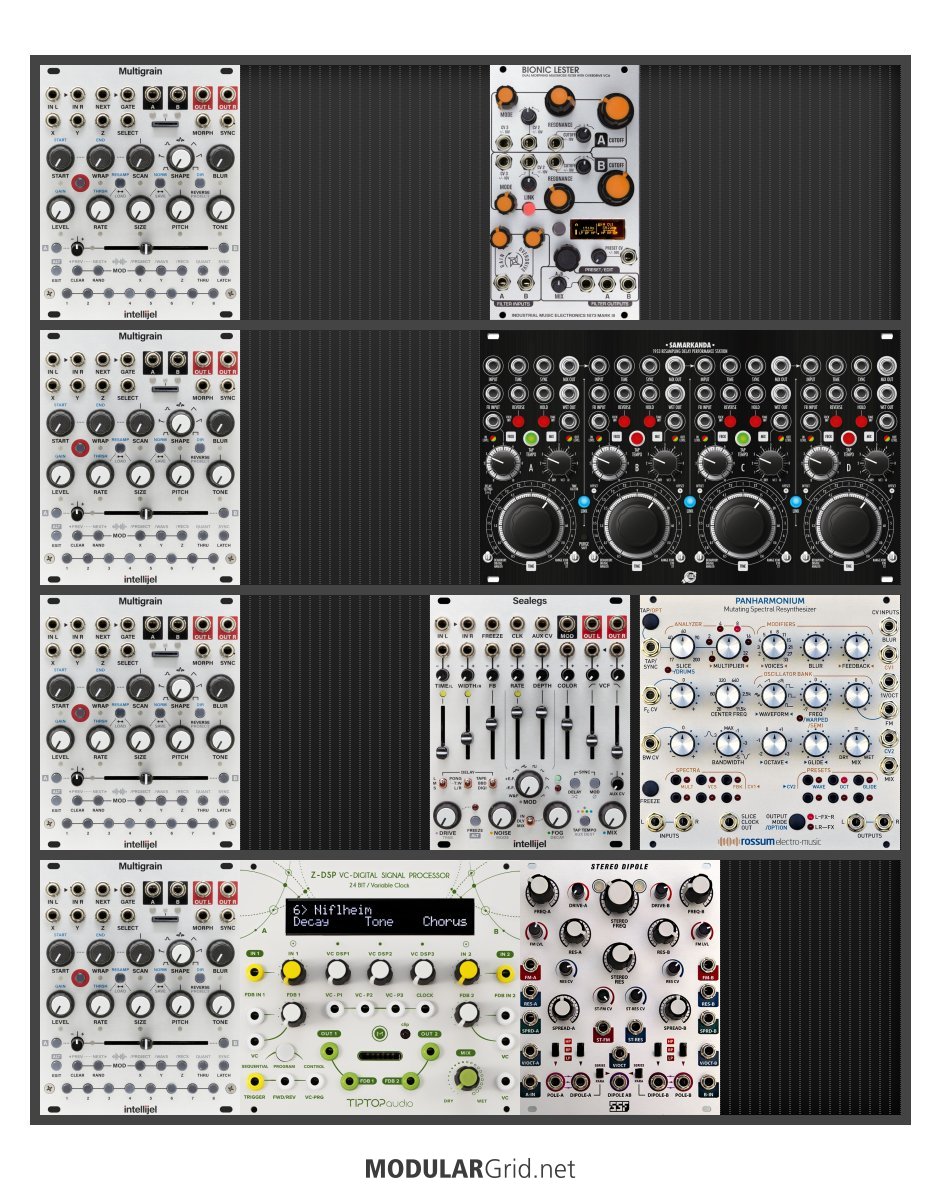Click the Panharmonium TAP/SYNC jack
This screenshot has width=941, height=1190.
tap(651, 648)
